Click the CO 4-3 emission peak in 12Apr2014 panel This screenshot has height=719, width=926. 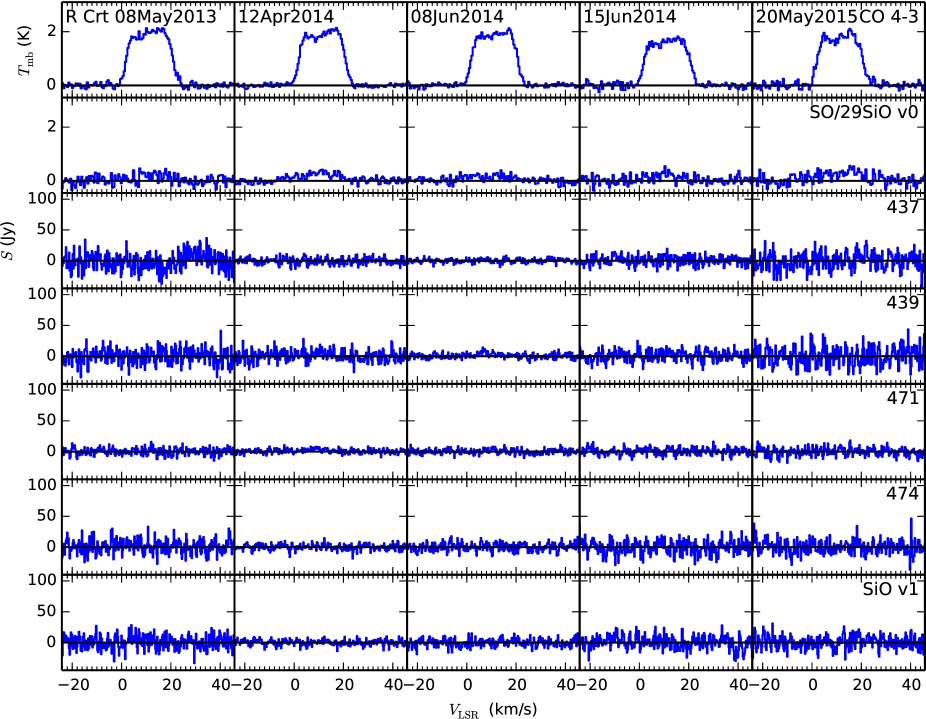[322, 57]
